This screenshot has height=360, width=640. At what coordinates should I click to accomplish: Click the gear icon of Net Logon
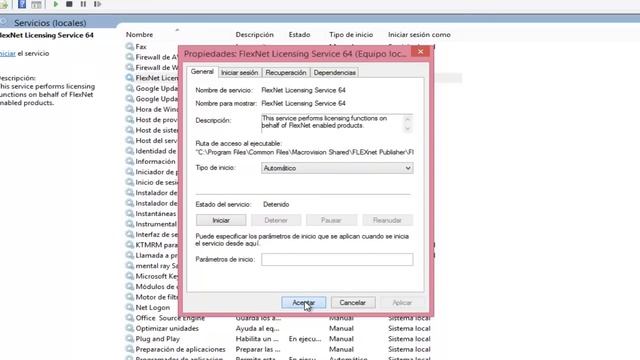tap(130, 307)
